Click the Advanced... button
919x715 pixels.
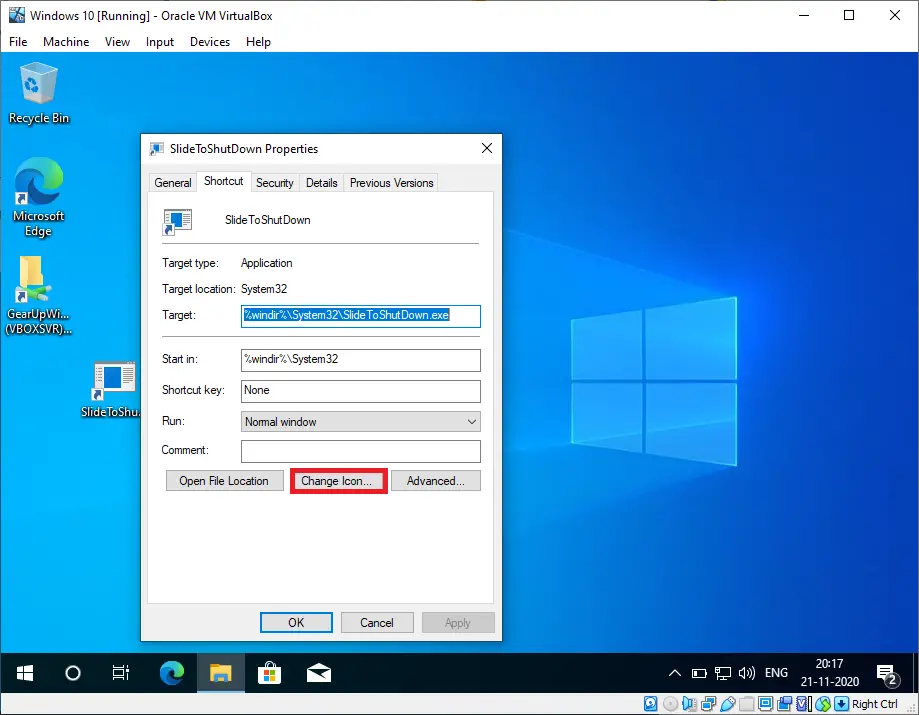(x=435, y=481)
